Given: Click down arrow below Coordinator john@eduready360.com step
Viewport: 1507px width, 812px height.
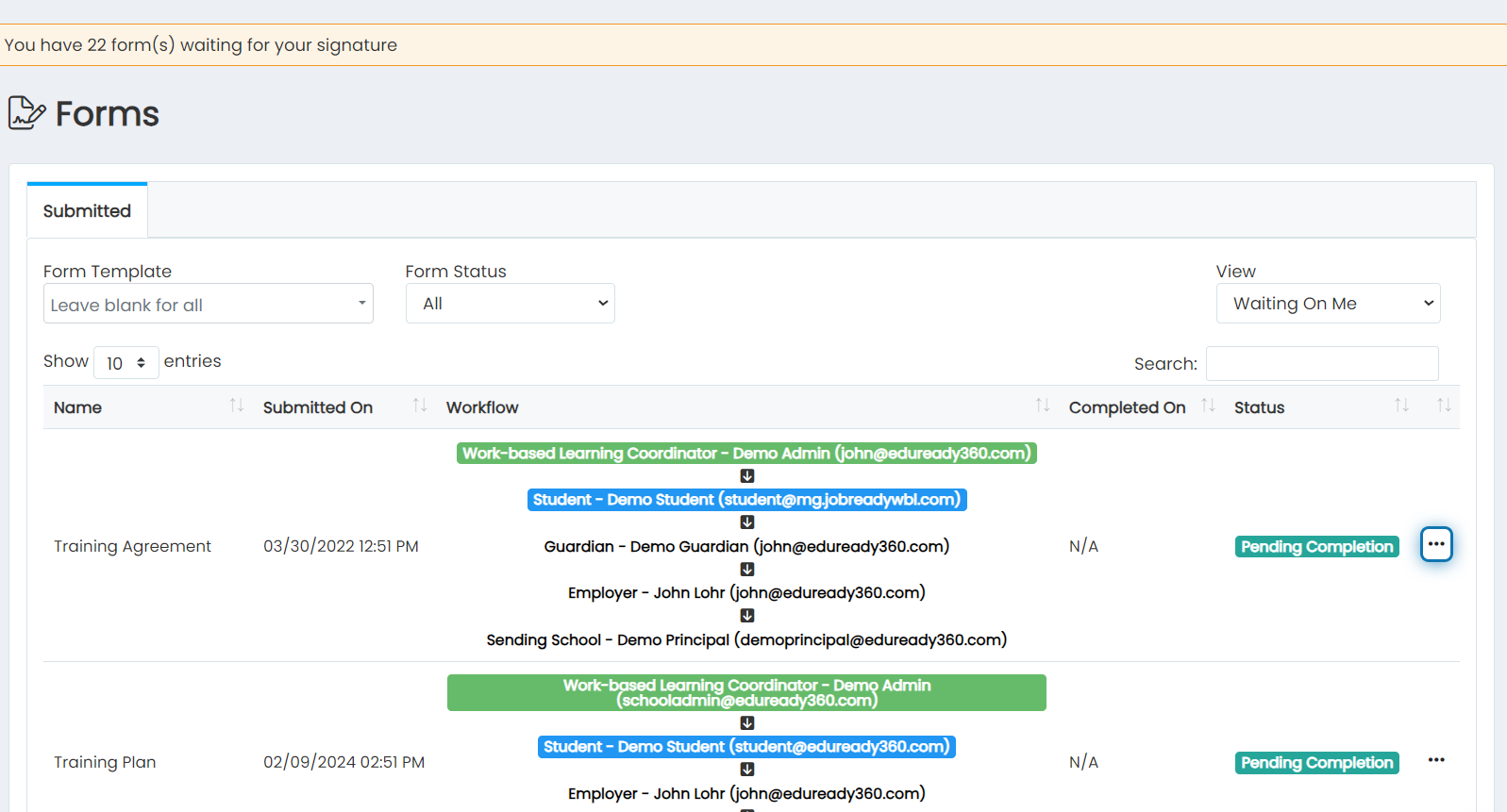Looking at the screenshot, I should pos(747,476).
